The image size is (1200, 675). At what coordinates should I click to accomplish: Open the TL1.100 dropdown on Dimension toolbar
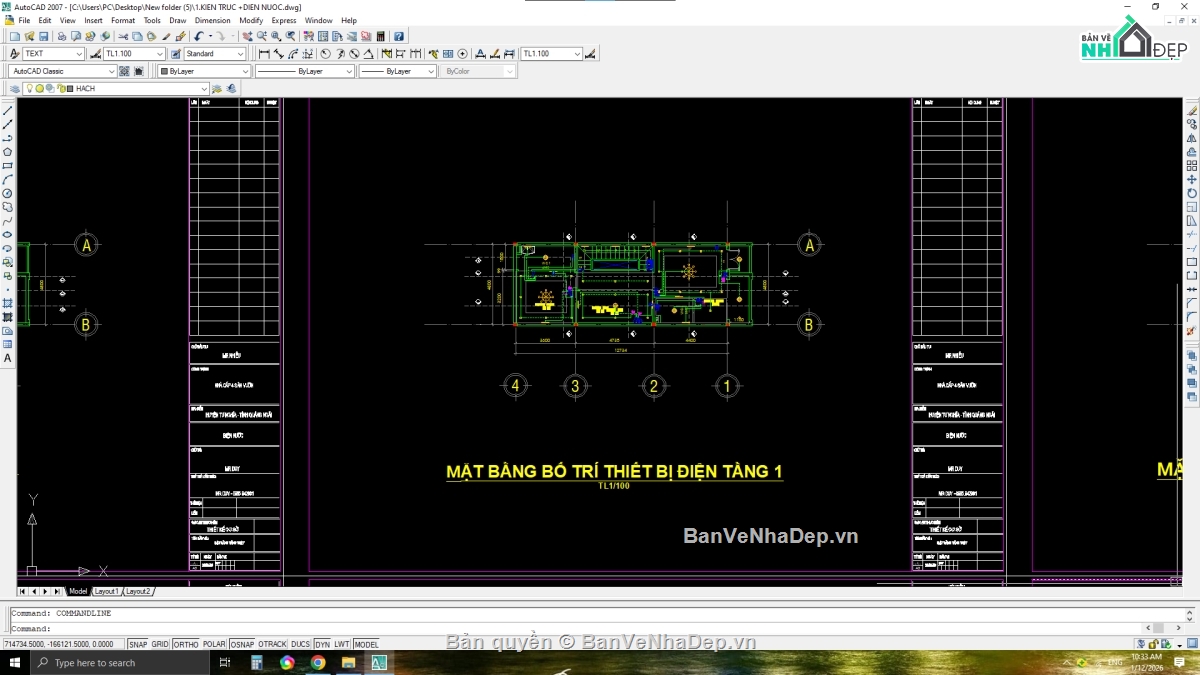(550, 54)
